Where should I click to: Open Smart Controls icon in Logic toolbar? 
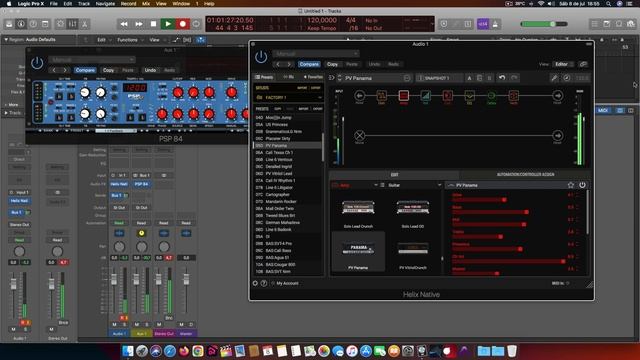[60, 24]
